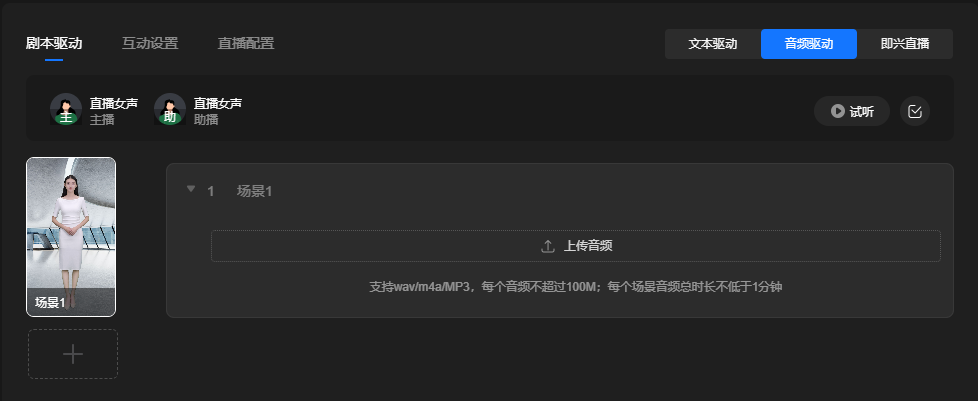
Task: Open the 互动设置 tab
Action: tap(150, 44)
